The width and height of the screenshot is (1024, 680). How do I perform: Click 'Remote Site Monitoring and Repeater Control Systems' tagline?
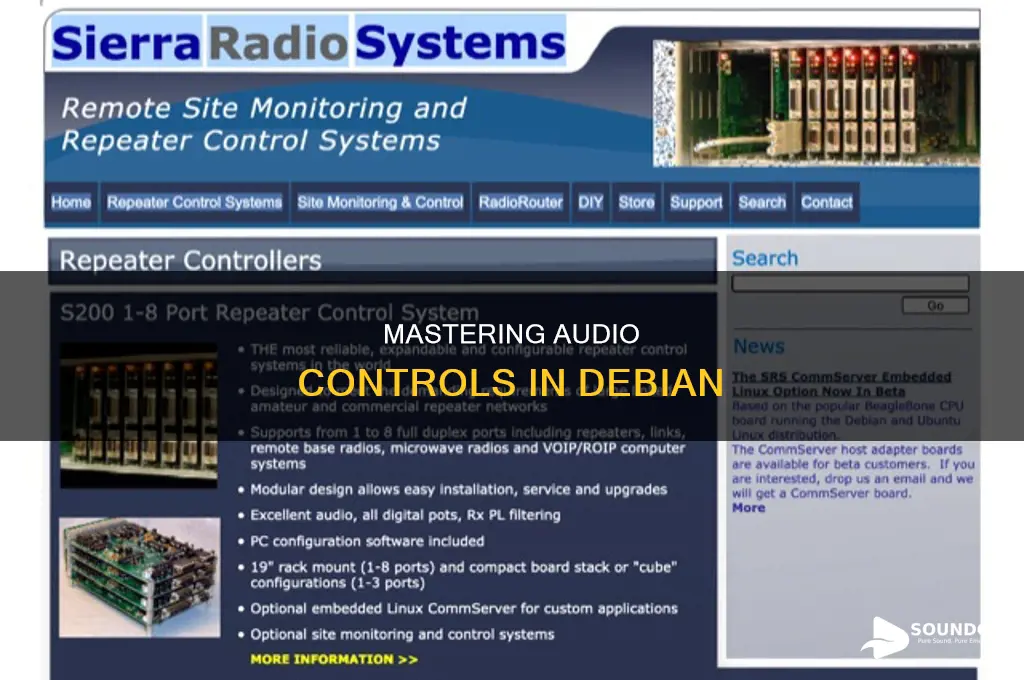pyautogui.click(x=264, y=124)
